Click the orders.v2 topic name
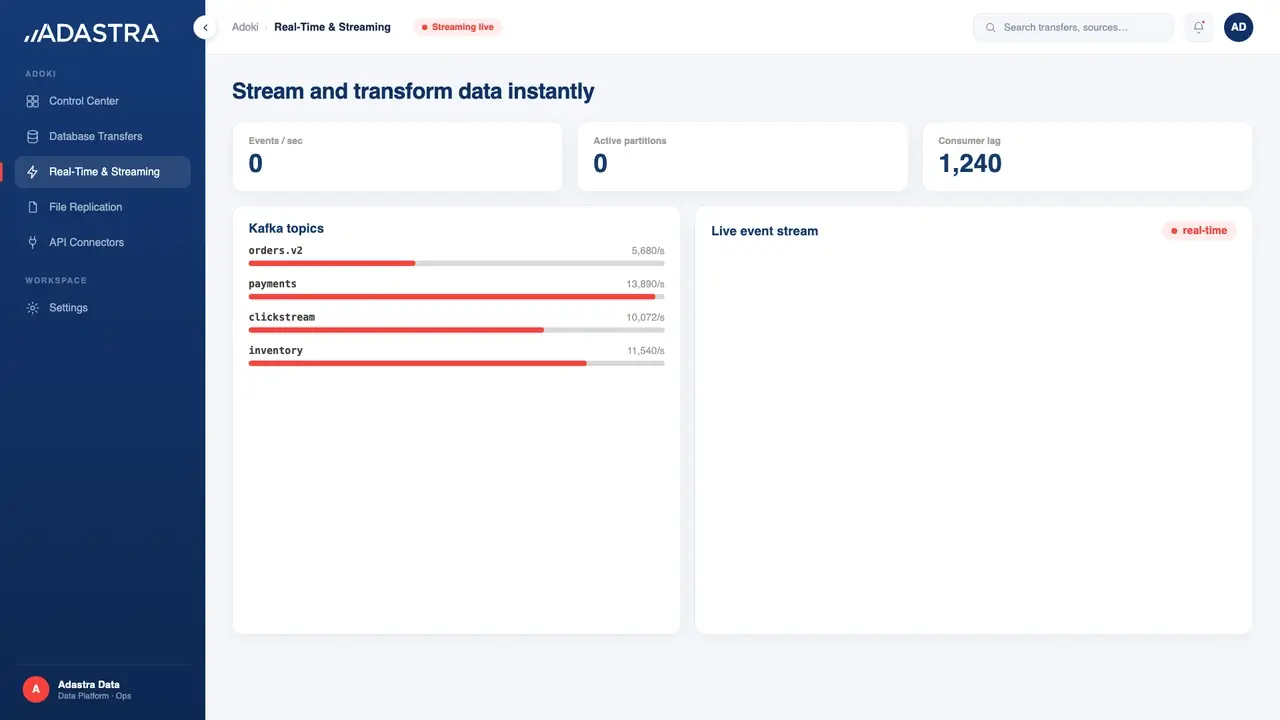This screenshot has width=1280, height=720. click(x=276, y=250)
